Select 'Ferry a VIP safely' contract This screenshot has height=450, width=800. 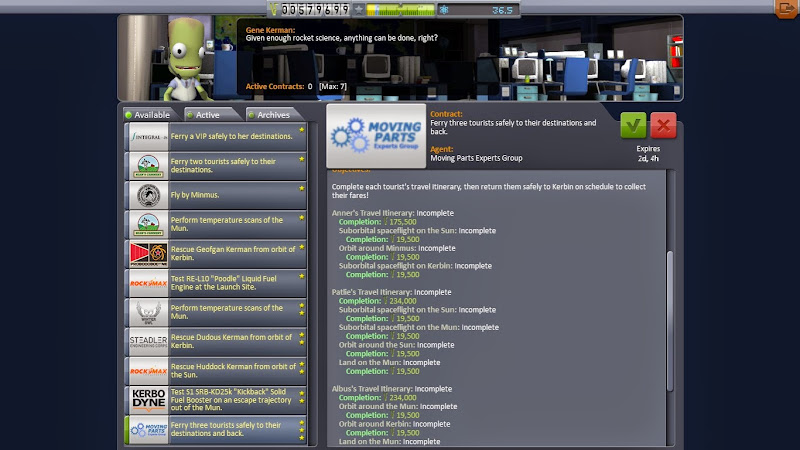coord(216,136)
